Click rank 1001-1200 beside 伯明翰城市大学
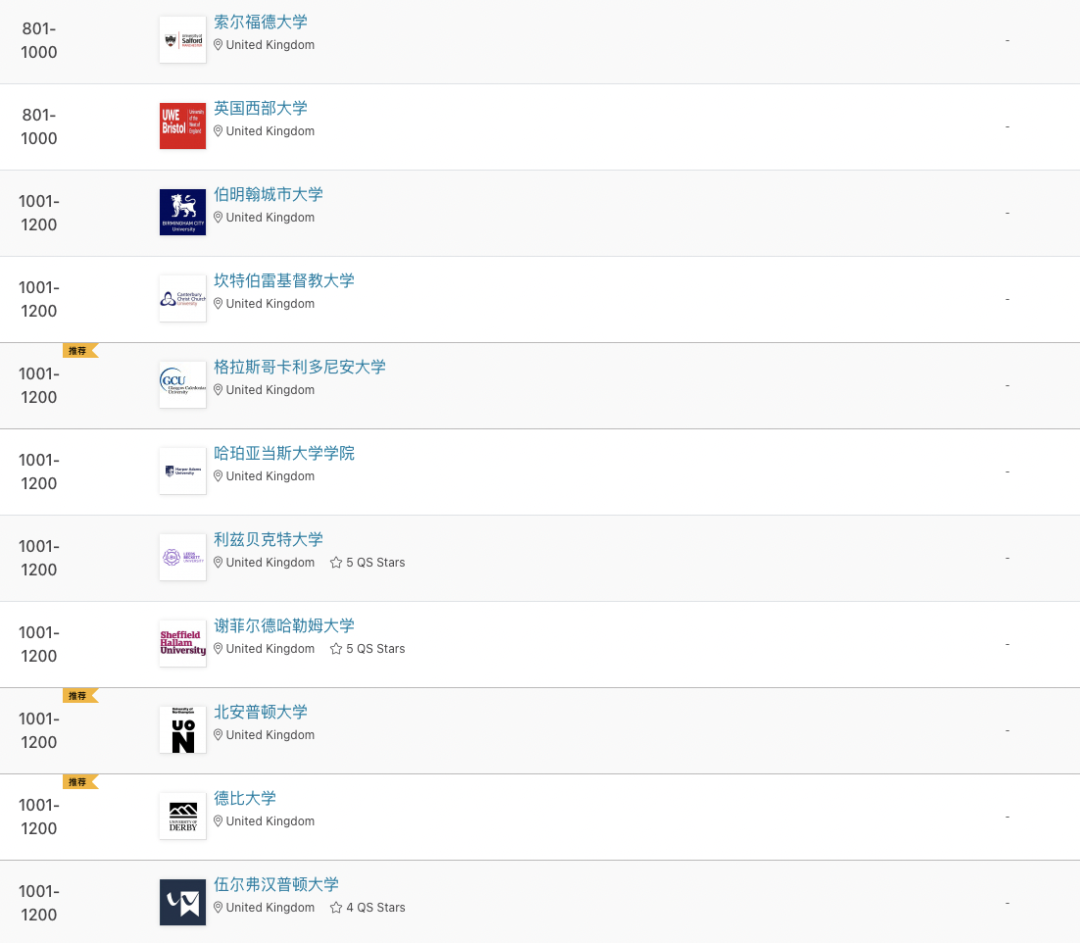The width and height of the screenshot is (1080, 943). click(39, 213)
